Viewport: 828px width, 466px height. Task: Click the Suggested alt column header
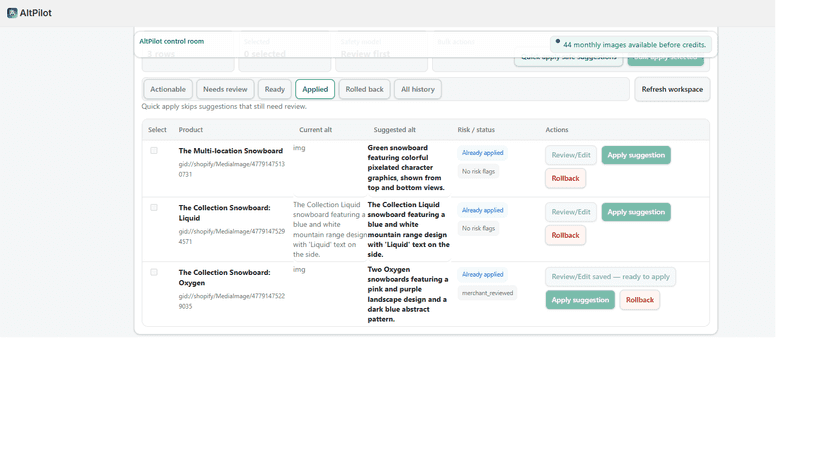tap(394, 130)
